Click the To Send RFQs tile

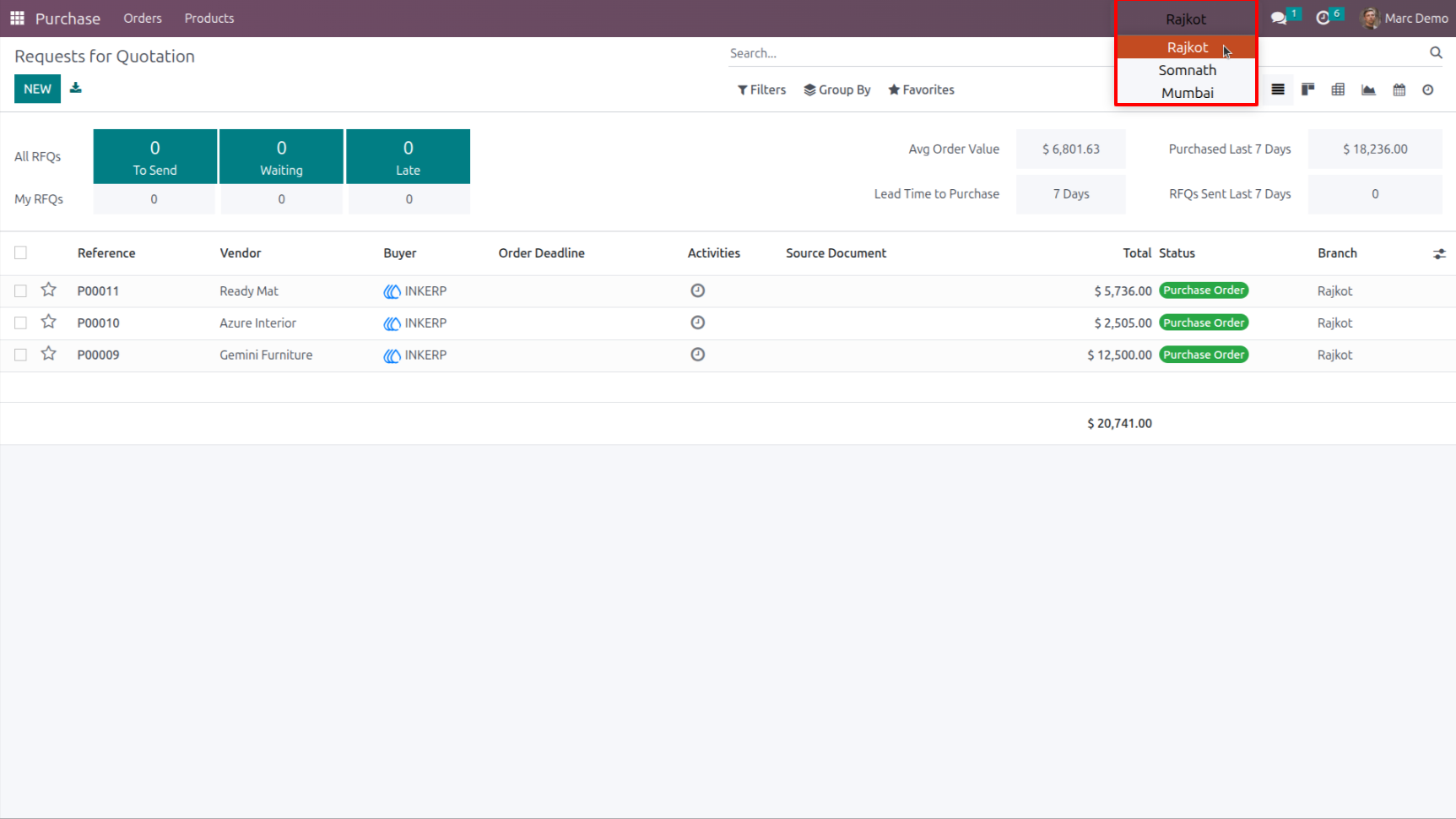(x=154, y=156)
